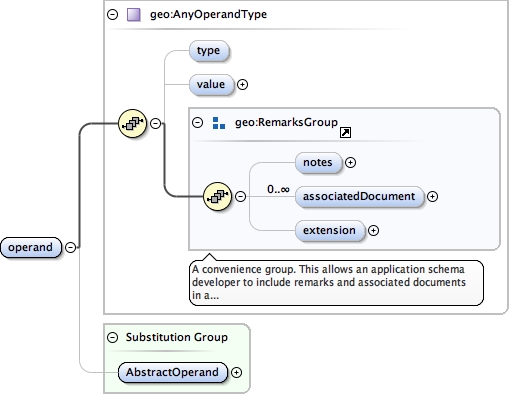Select the associatedDocument element node
Viewport: 510px width, 395px height.
(359, 196)
